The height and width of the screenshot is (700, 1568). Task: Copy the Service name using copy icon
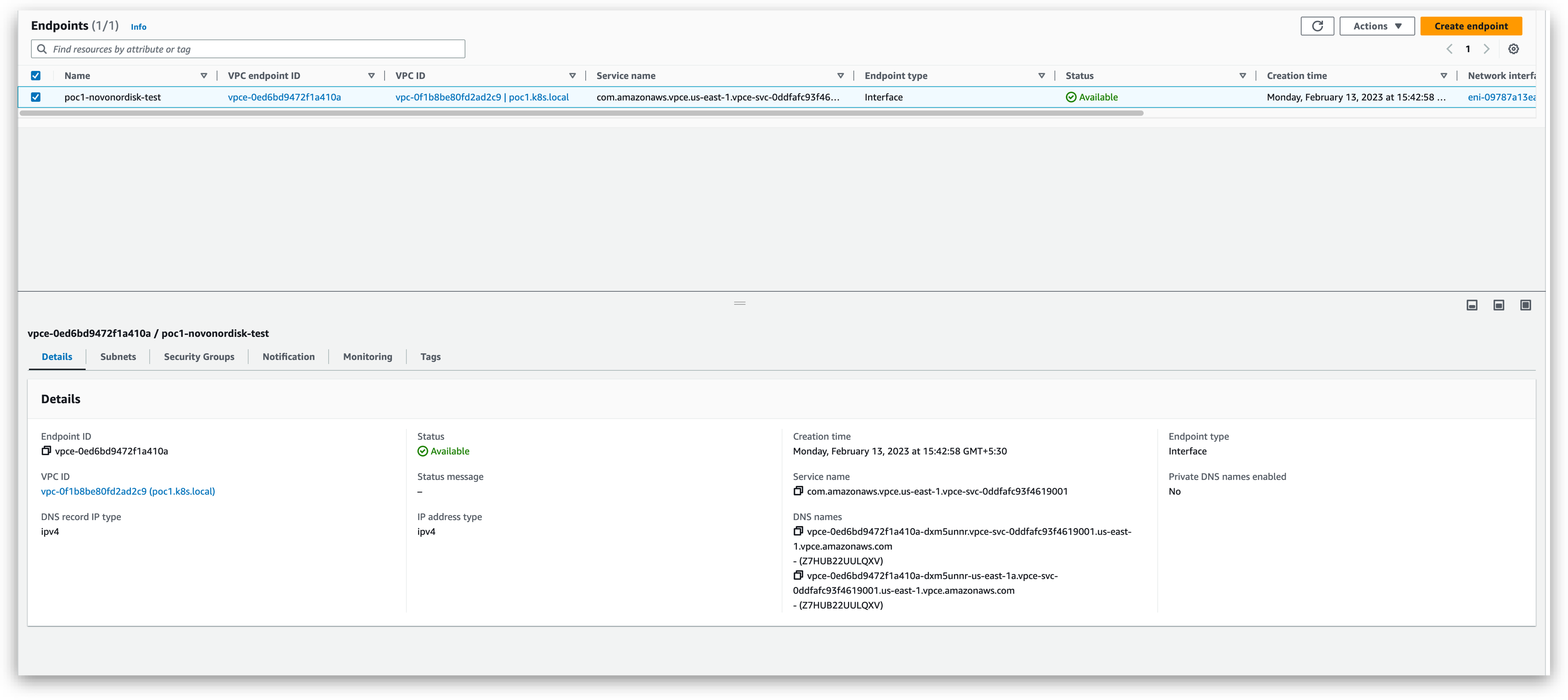click(798, 491)
